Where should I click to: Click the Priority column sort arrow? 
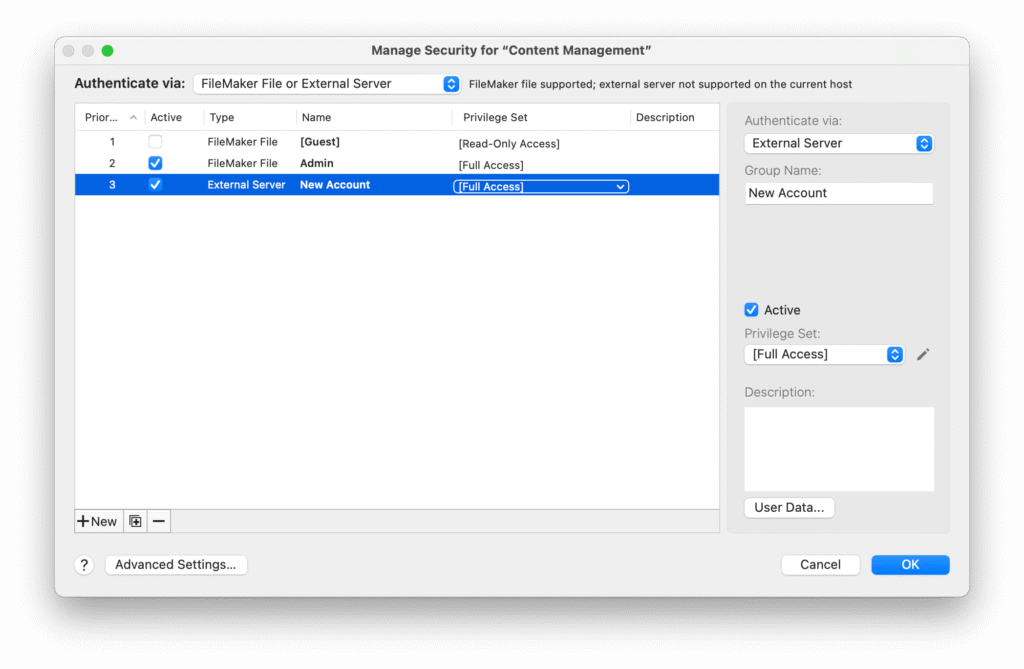pyautogui.click(x=134, y=117)
